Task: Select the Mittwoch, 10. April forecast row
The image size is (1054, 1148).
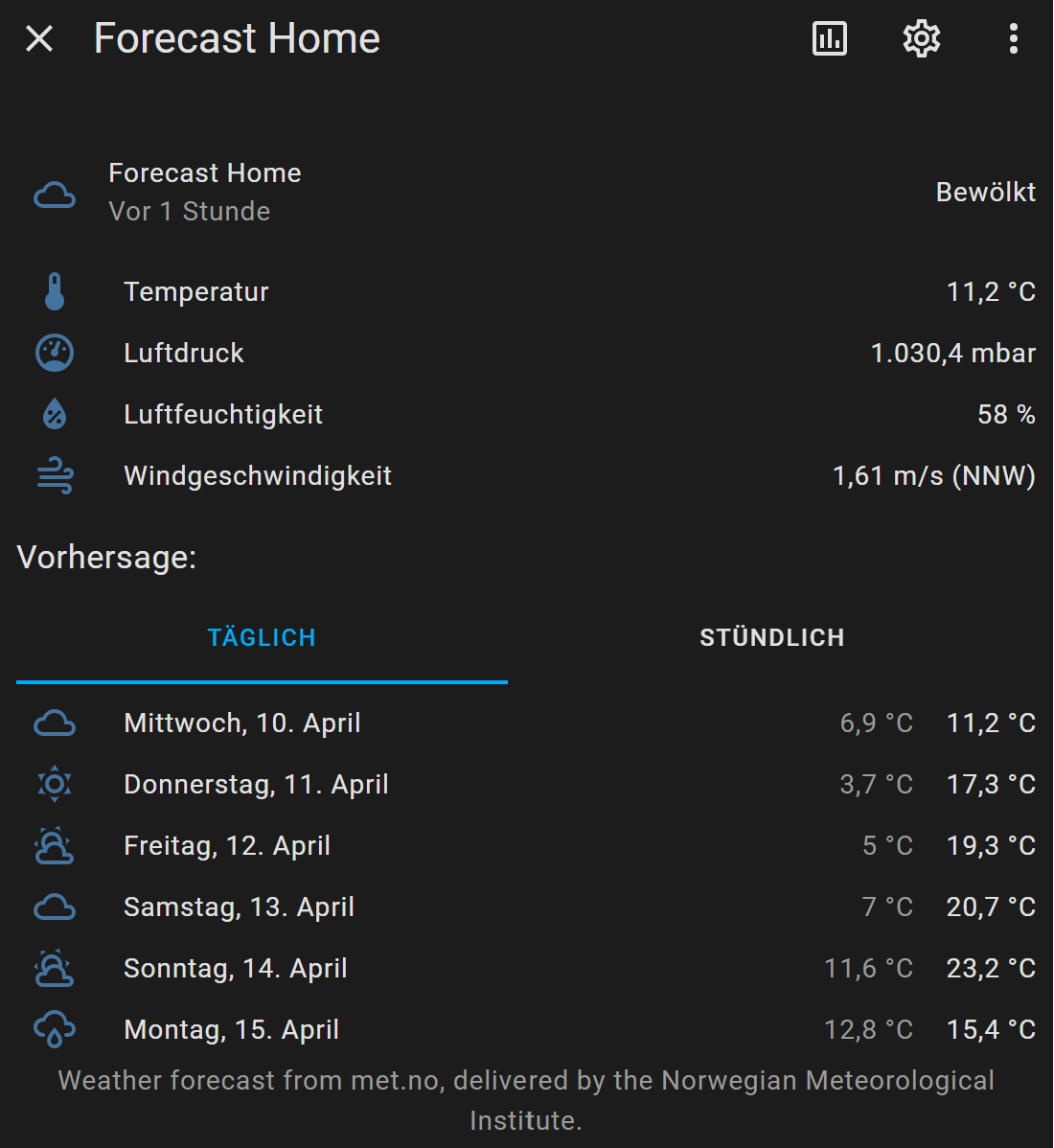Action: coord(527,723)
